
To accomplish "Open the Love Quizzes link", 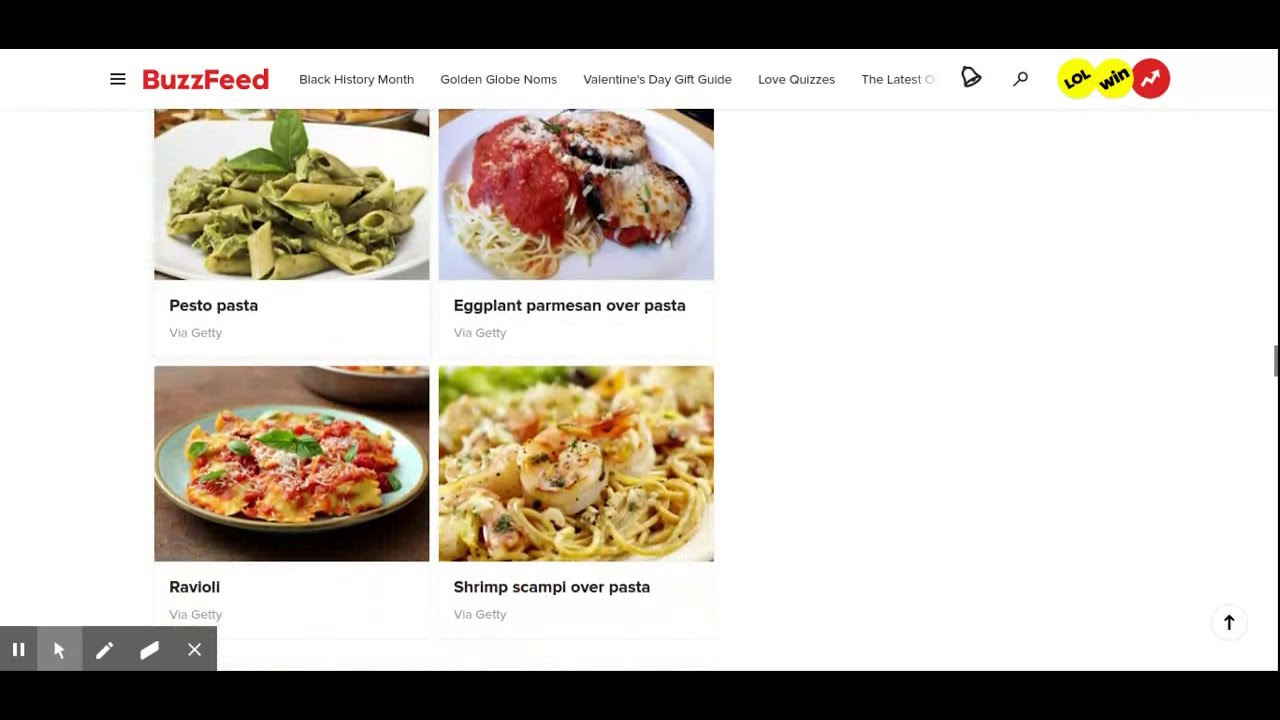I will tap(796, 79).
